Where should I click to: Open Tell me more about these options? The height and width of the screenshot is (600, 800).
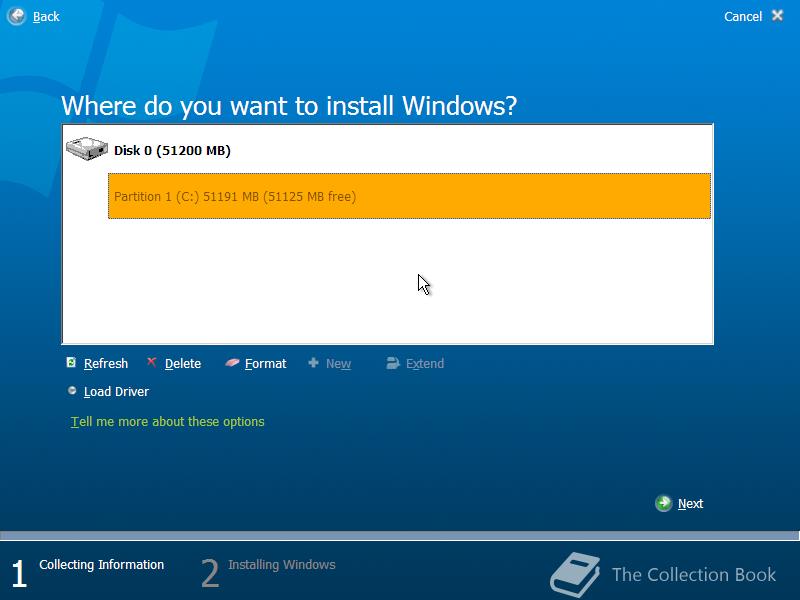click(x=167, y=422)
